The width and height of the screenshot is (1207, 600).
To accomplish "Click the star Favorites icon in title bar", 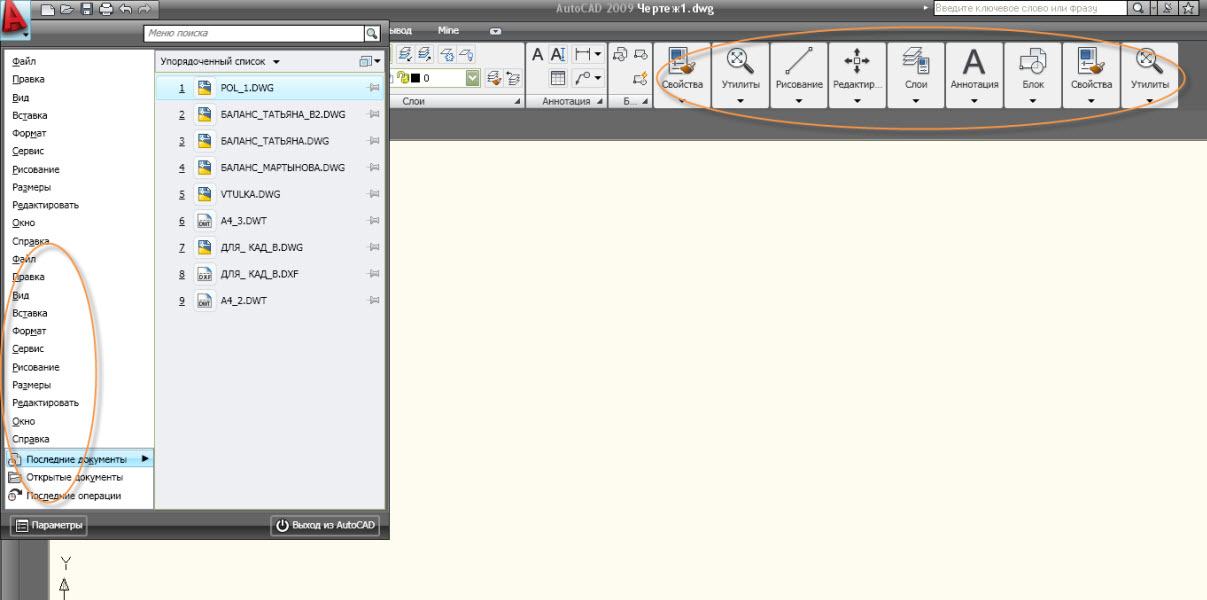I will tap(1188, 8).
